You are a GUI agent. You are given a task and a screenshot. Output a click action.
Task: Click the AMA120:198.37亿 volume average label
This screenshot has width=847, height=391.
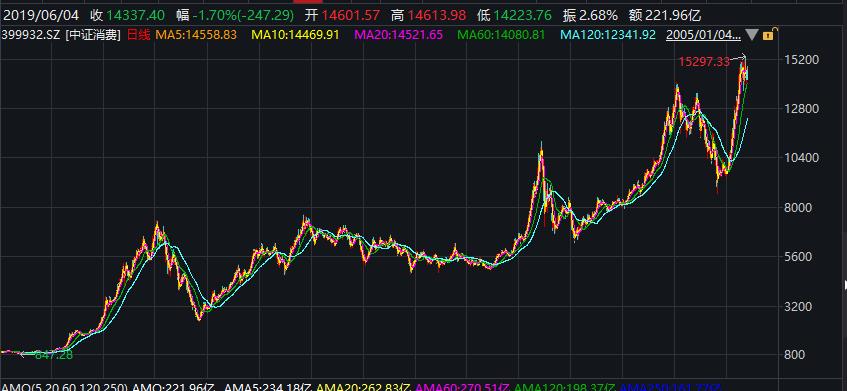click(x=565, y=387)
